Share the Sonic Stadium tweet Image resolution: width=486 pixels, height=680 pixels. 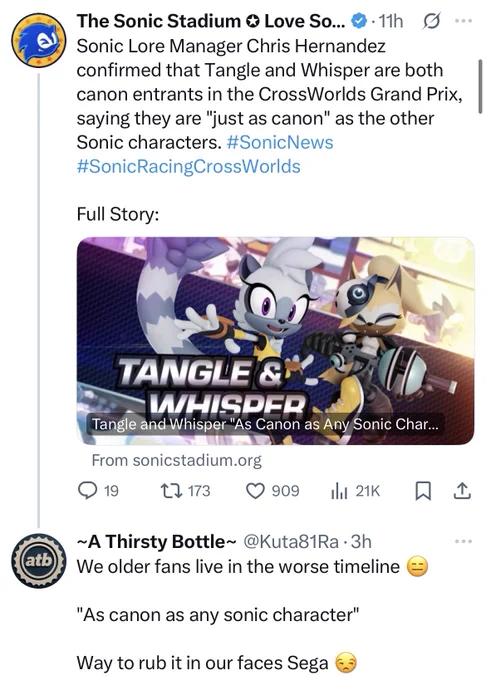462,490
